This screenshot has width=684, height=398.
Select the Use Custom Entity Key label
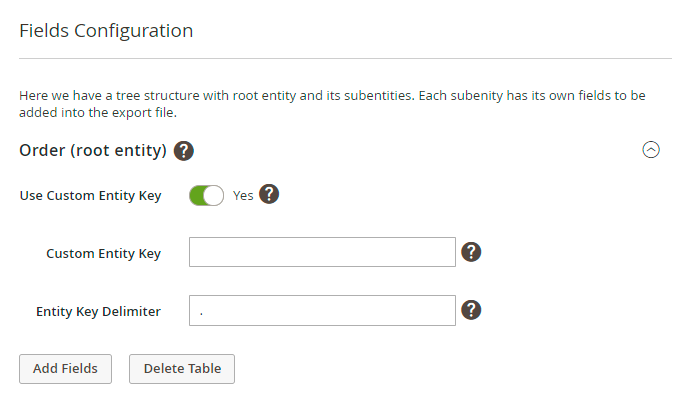click(90, 196)
